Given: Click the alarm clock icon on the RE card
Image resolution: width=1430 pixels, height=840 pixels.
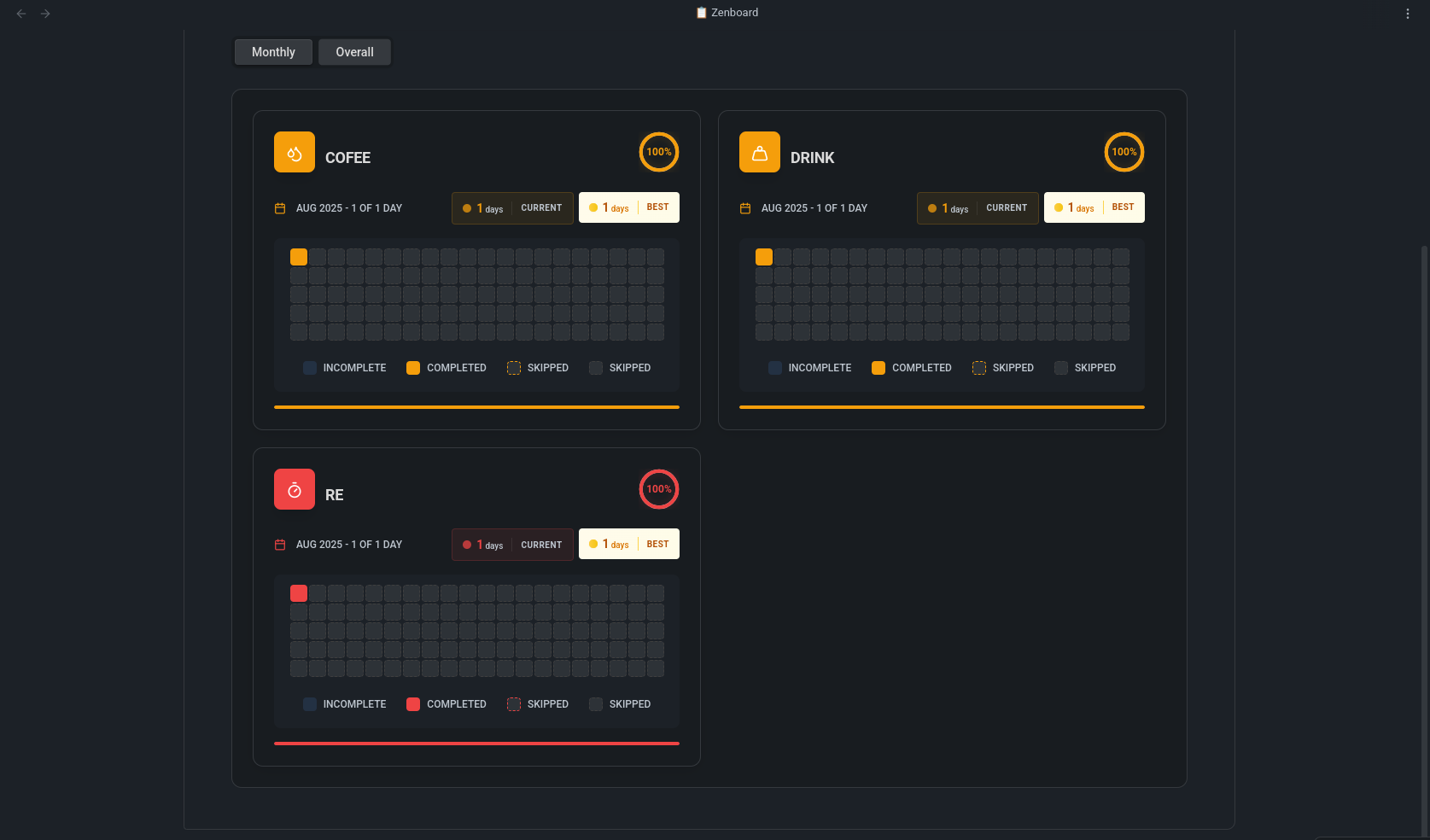Looking at the screenshot, I should click(294, 488).
